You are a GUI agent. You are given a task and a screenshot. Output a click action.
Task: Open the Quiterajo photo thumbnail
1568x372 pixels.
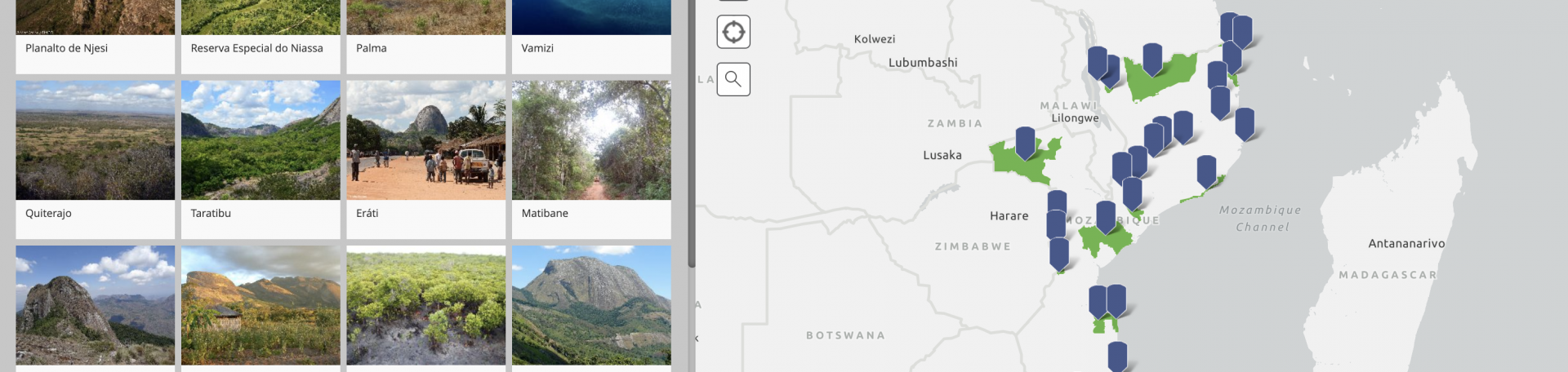click(x=96, y=140)
